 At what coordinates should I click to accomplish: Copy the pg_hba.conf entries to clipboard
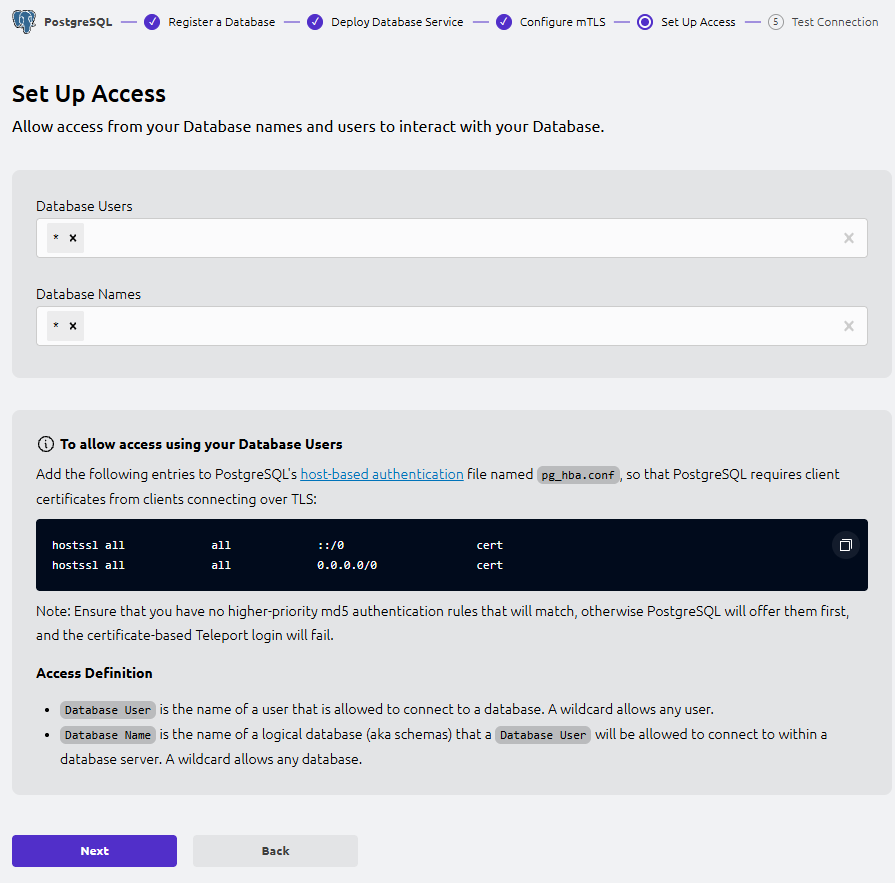tap(845, 545)
